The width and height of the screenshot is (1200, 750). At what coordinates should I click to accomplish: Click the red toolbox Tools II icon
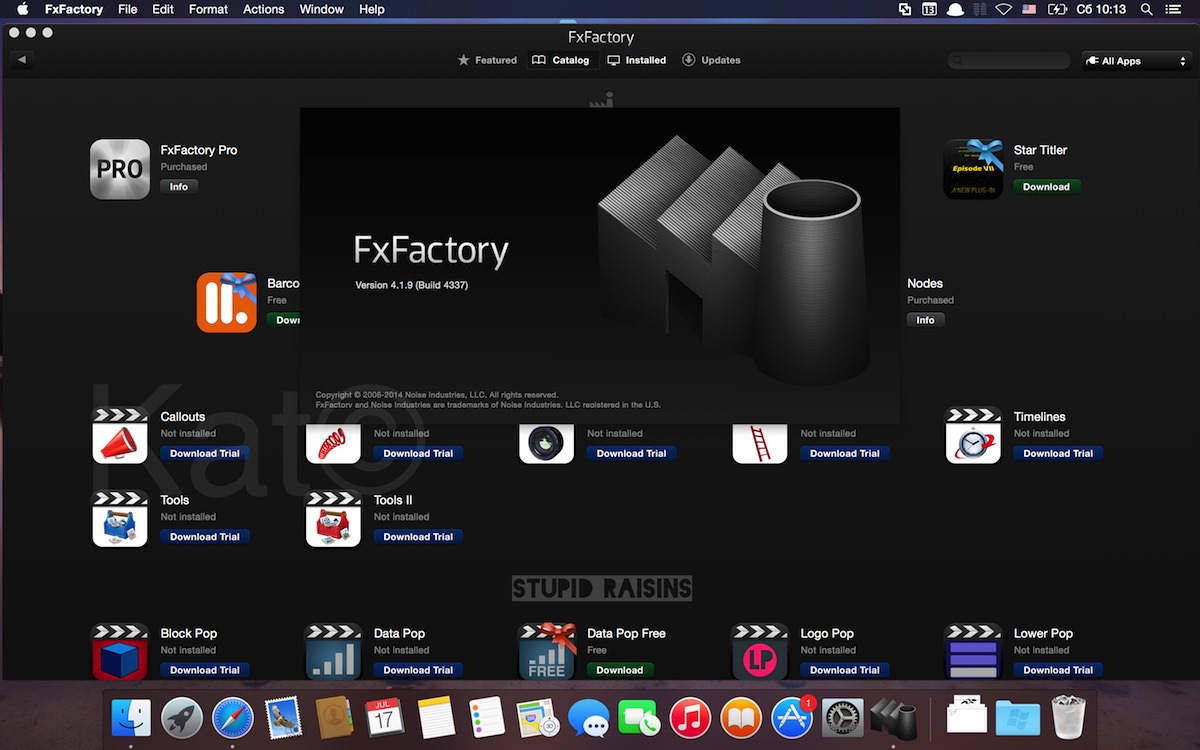(333, 519)
